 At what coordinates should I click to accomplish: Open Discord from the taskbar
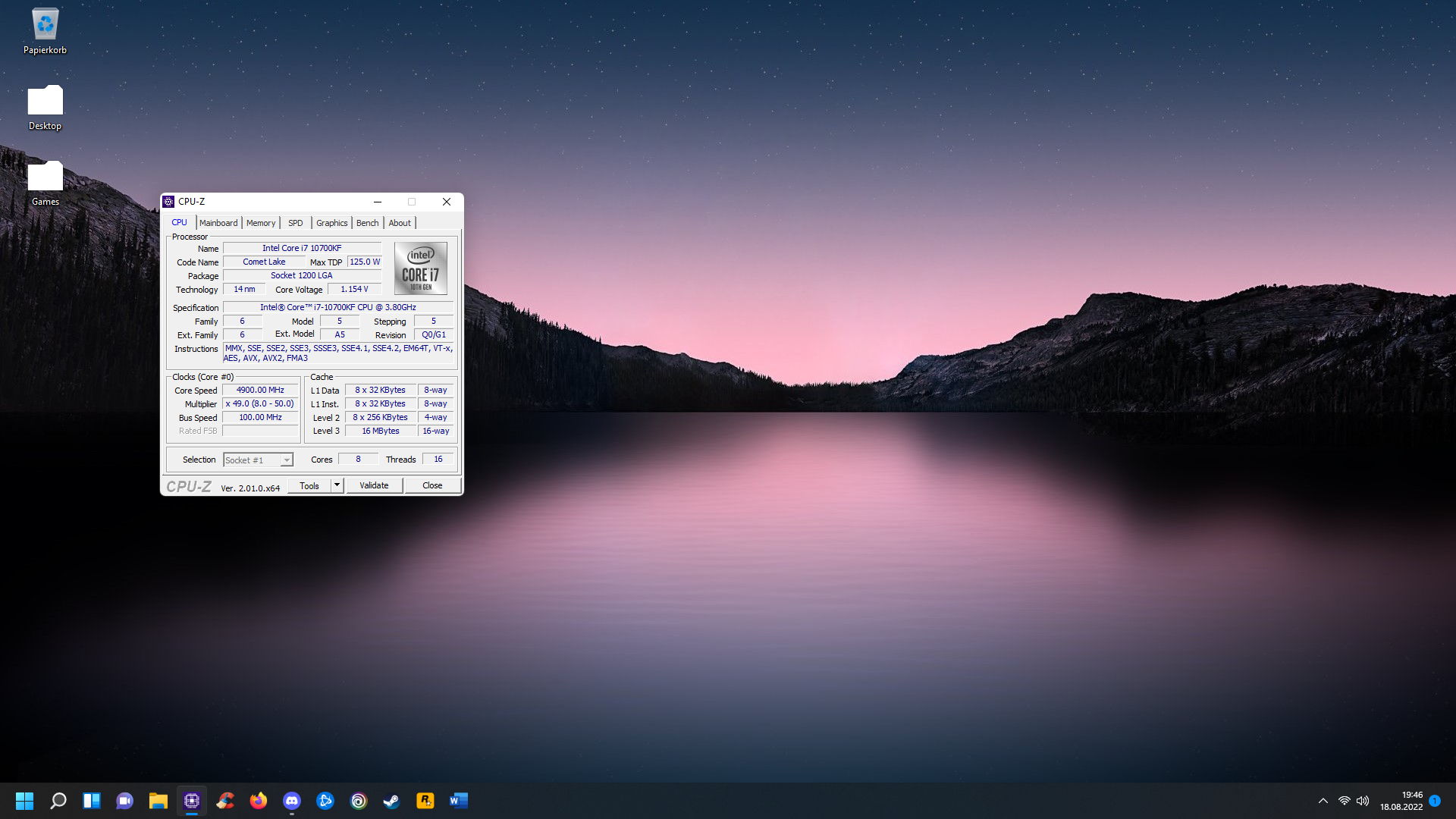[x=292, y=801]
